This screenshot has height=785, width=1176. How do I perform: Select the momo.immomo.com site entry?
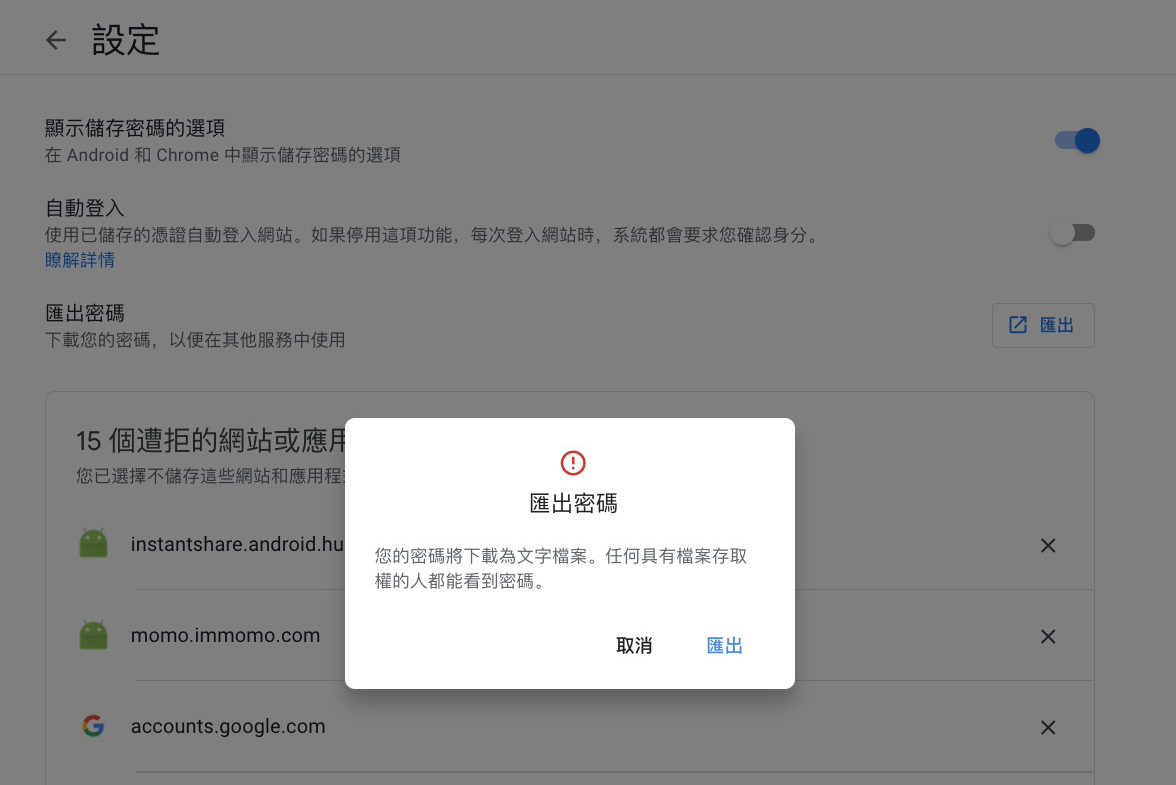point(225,636)
